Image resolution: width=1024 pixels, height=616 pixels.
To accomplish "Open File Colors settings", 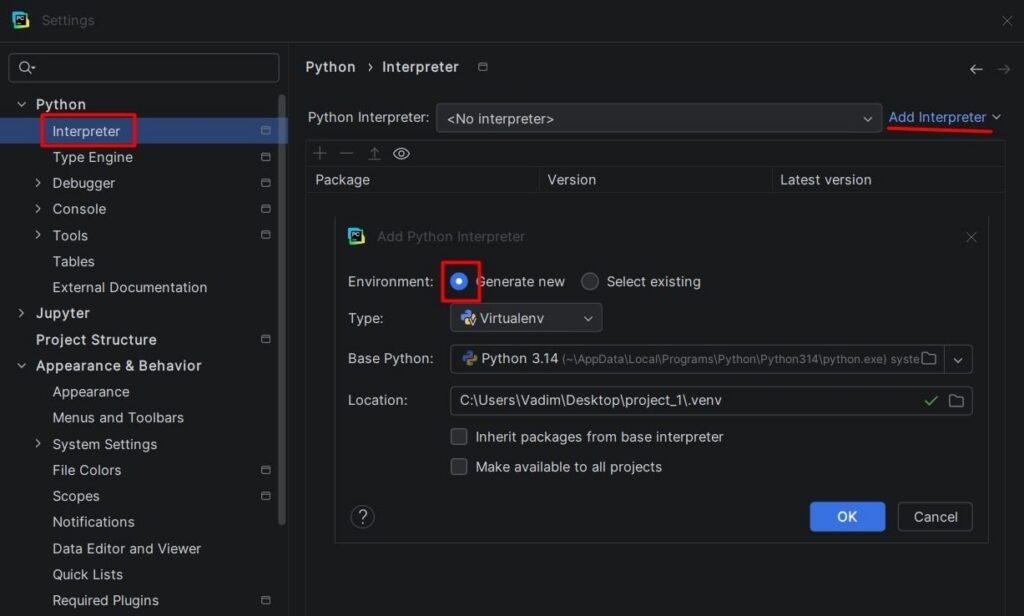I will [87, 470].
